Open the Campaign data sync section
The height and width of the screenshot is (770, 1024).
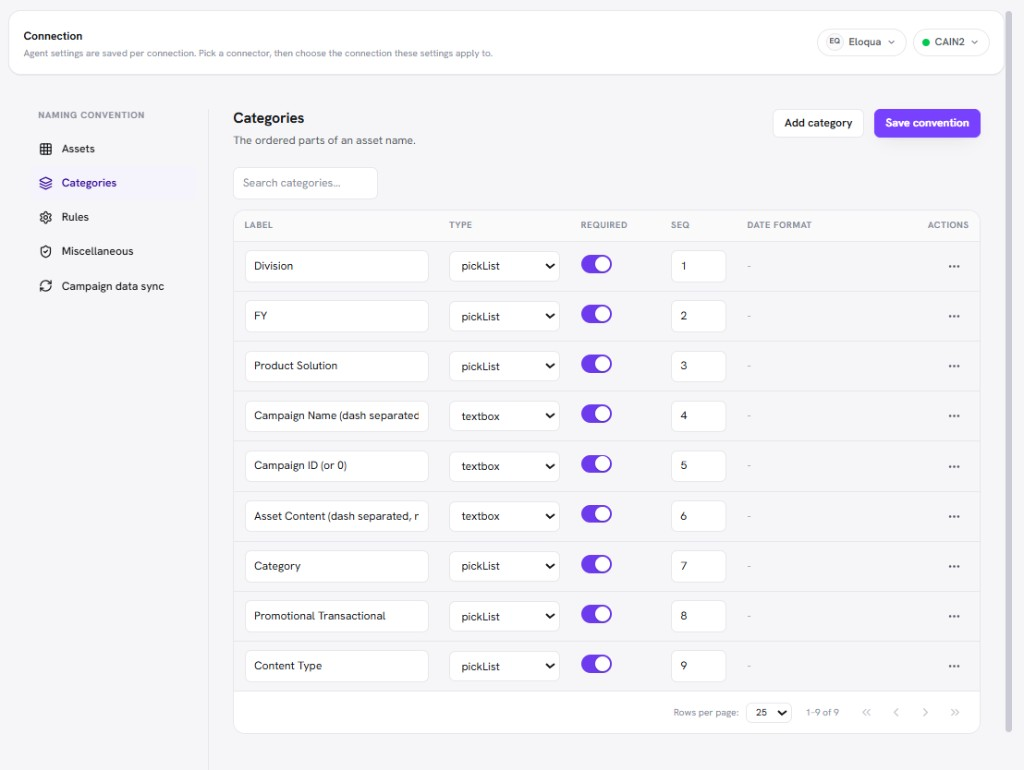click(x=112, y=286)
